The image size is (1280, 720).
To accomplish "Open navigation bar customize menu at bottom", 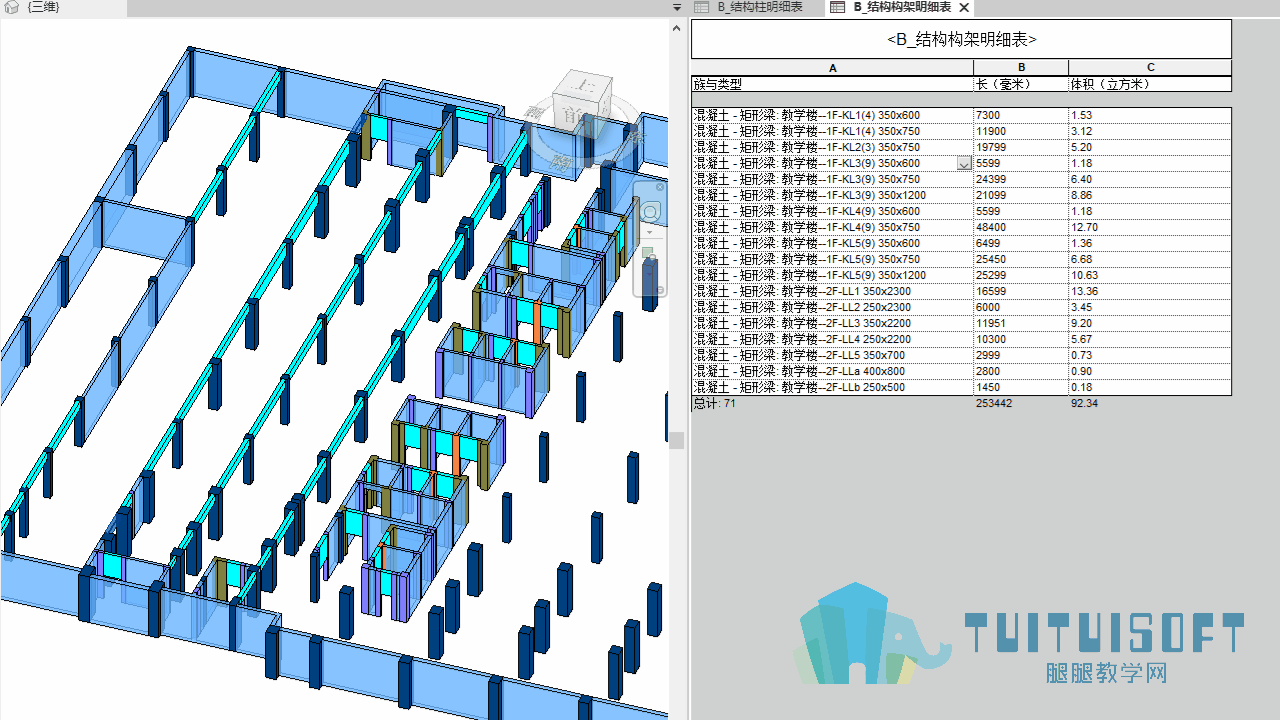I will tap(659, 290).
